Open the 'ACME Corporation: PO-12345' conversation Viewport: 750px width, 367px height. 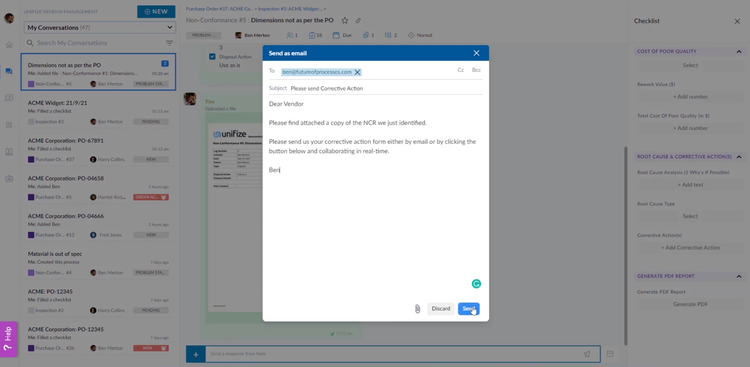pos(98,339)
